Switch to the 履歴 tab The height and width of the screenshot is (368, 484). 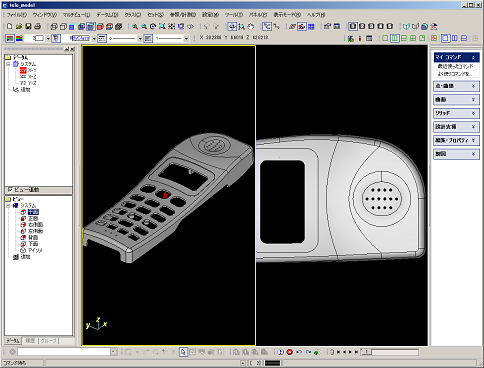point(30,341)
